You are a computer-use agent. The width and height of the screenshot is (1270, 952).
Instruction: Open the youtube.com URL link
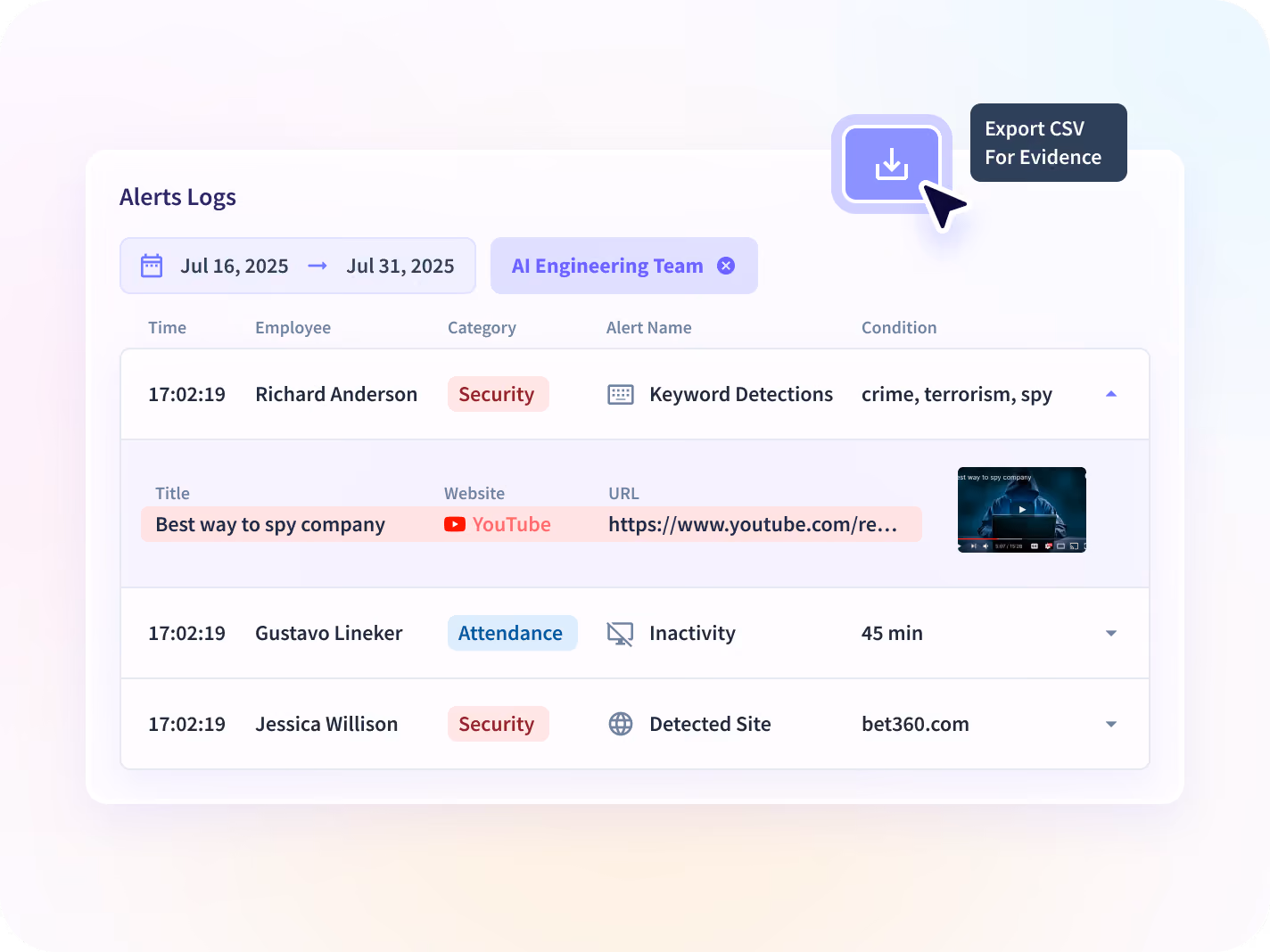[753, 525]
